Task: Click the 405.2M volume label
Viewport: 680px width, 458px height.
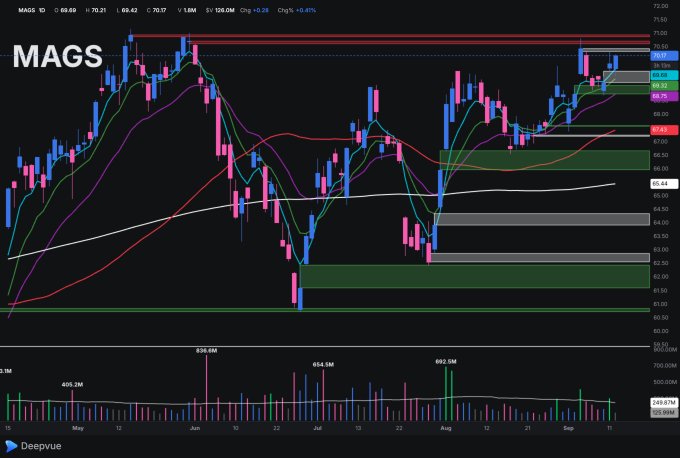Action: (x=72, y=384)
